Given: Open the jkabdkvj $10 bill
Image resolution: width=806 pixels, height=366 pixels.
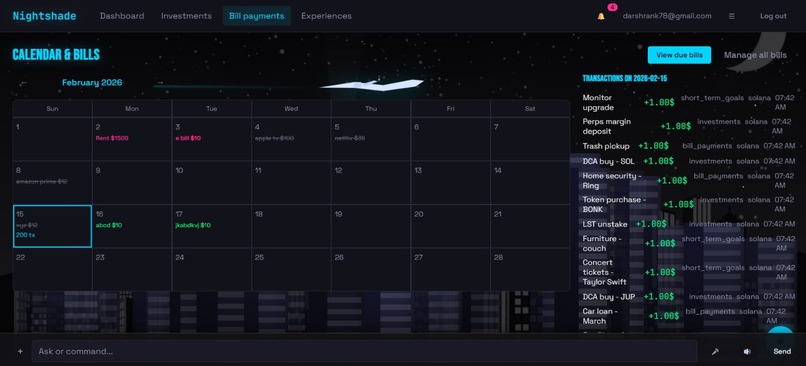Looking at the screenshot, I should pyautogui.click(x=193, y=225).
